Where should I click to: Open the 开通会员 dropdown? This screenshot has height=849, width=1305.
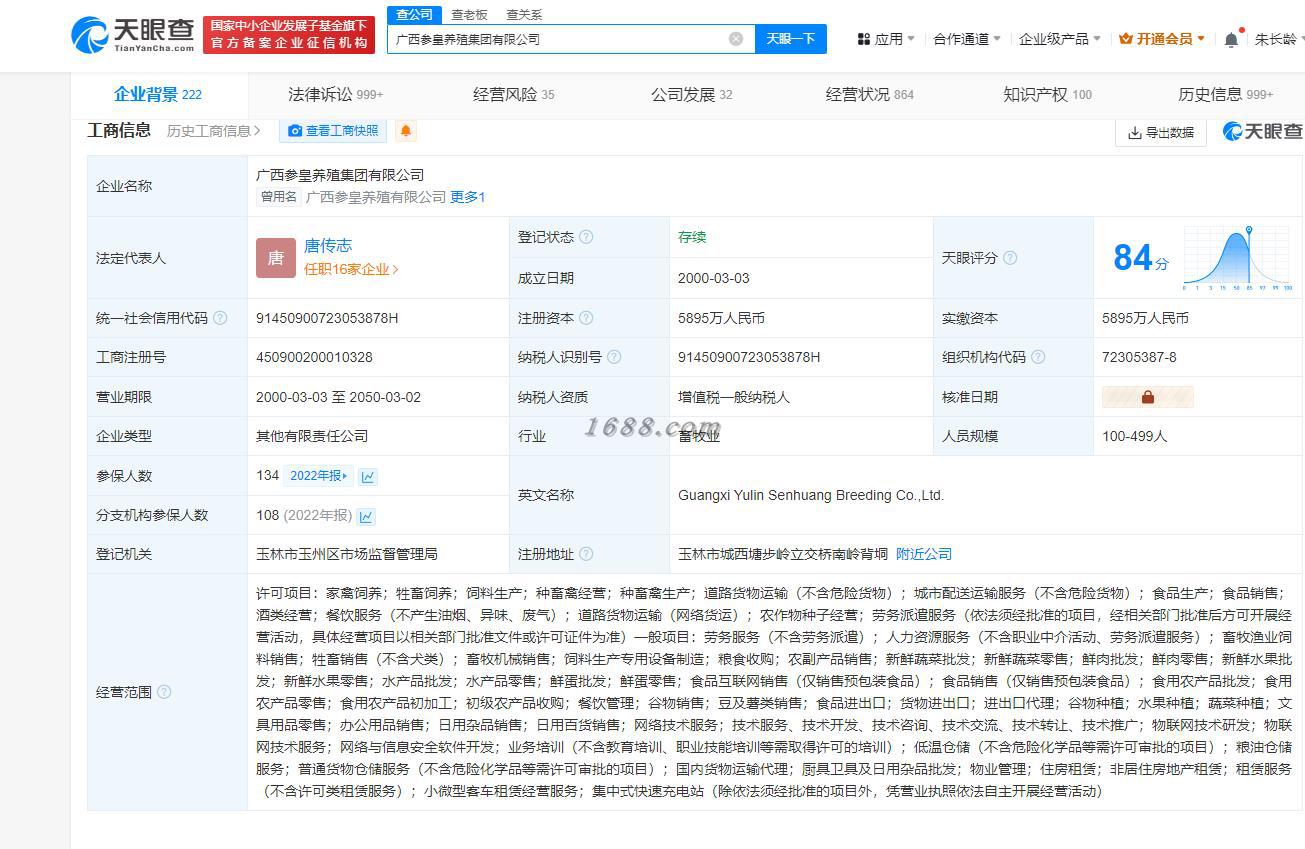(1162, 39)
